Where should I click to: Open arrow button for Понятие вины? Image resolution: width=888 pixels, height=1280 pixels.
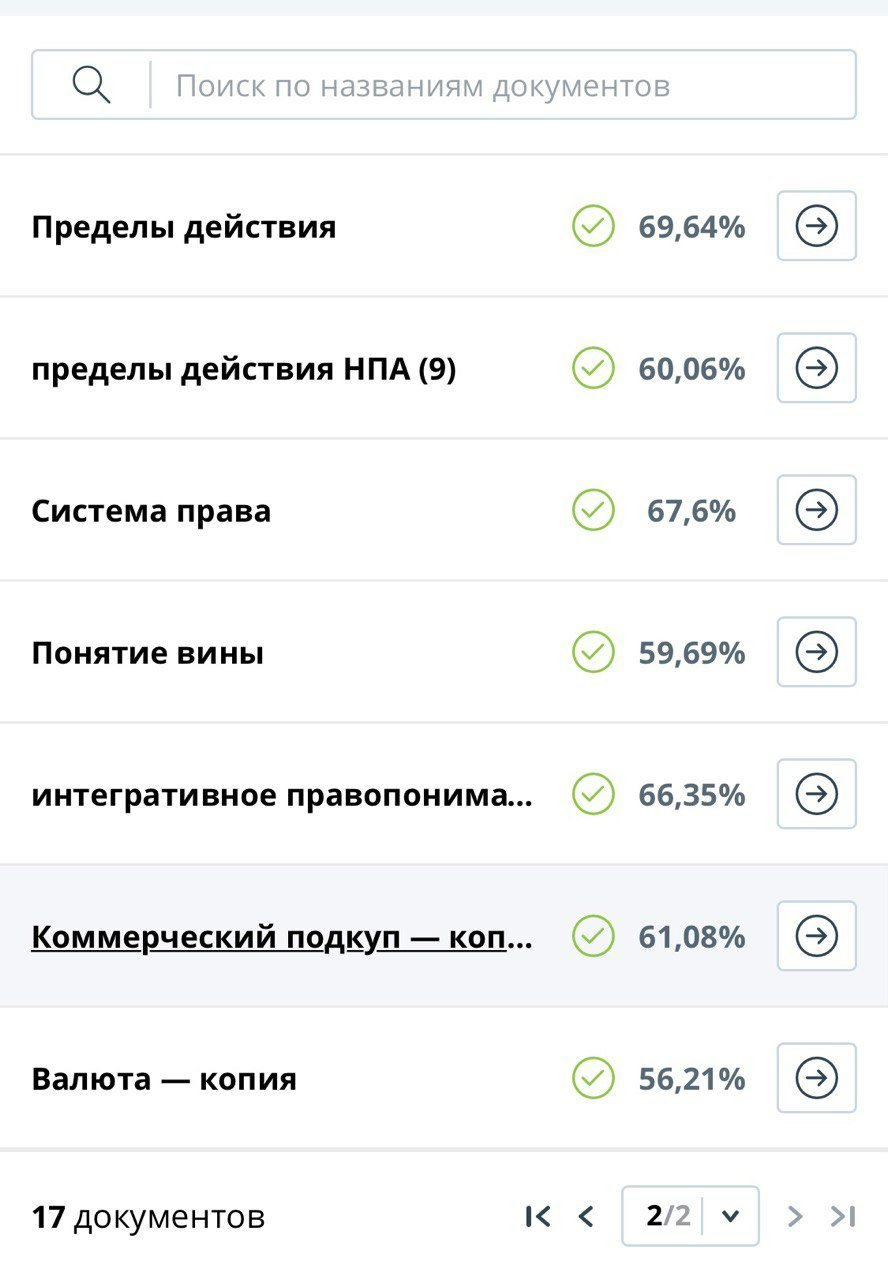[816, 652]
